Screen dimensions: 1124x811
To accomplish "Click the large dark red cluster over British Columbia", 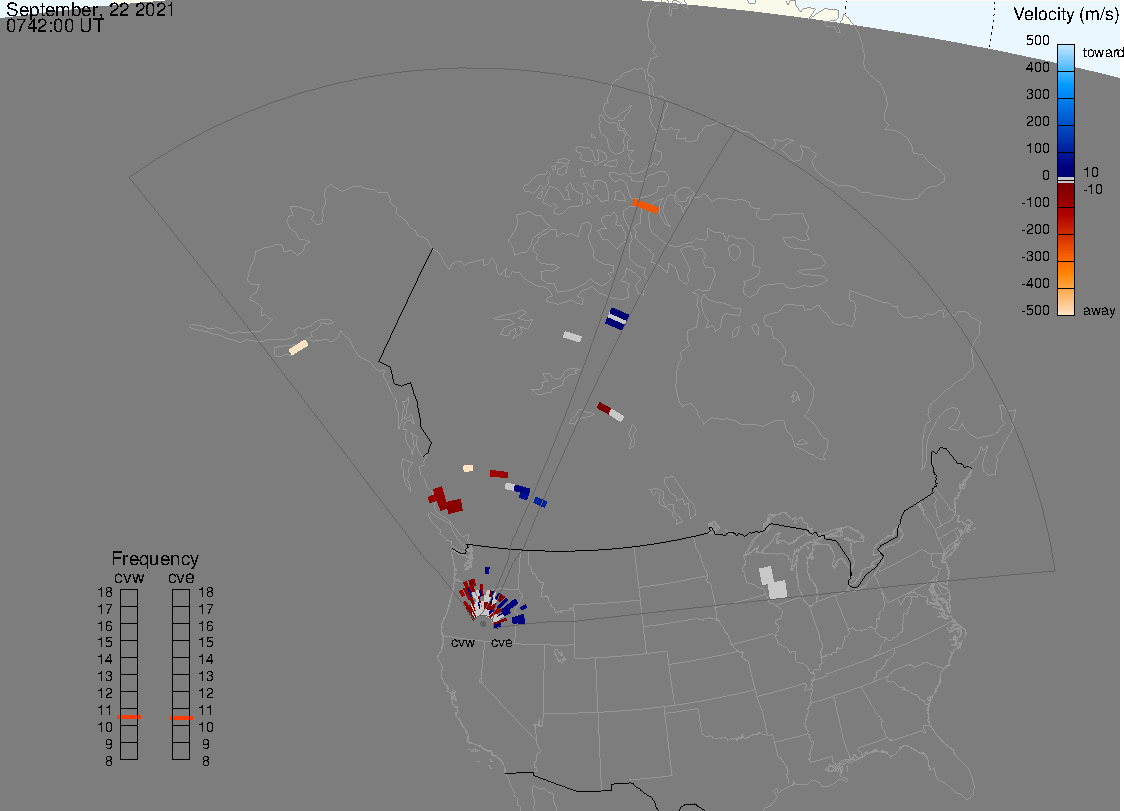I will [445, 500].
